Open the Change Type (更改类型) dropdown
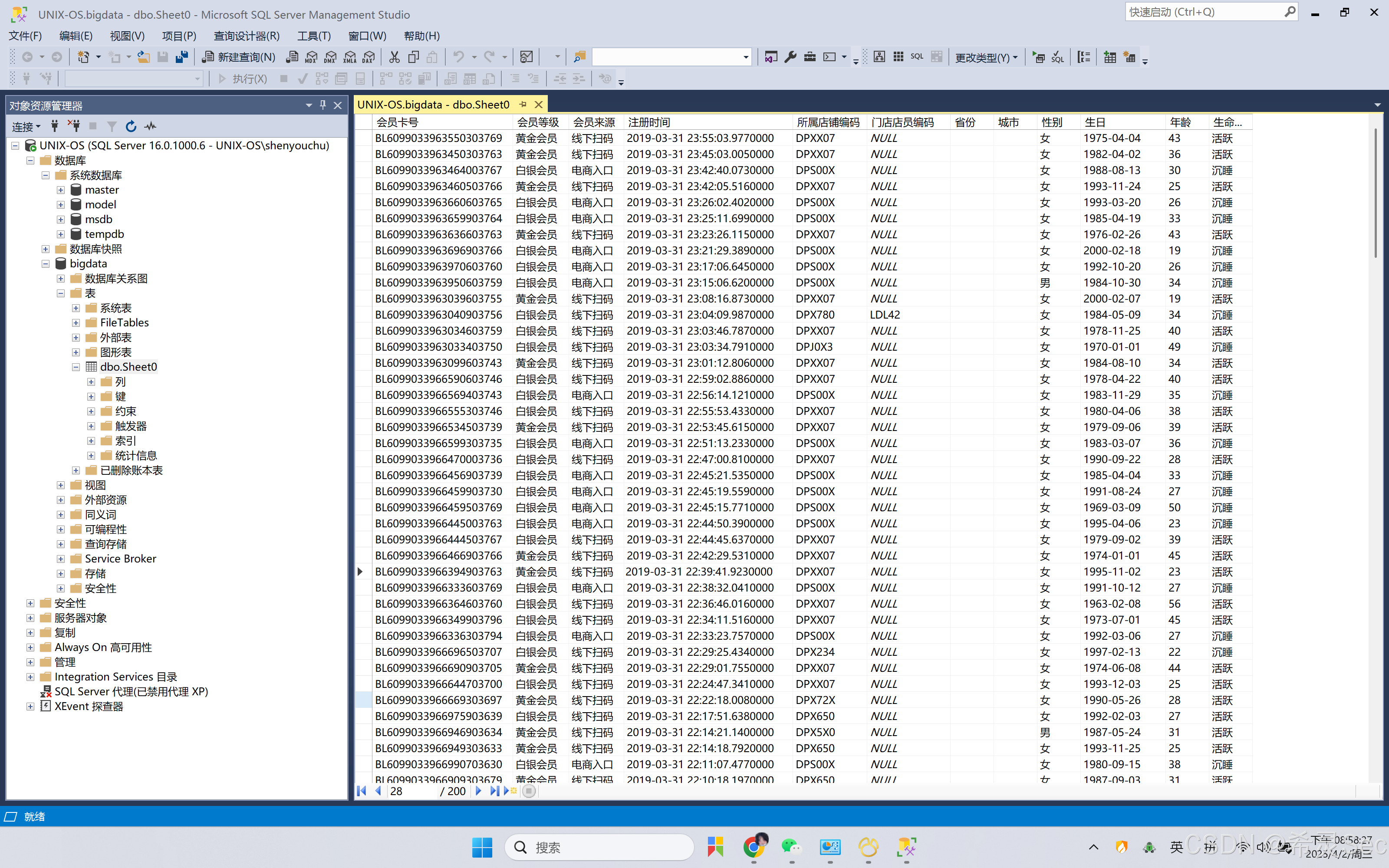The width and height of the screenshot is (1389, 868). point(986,57)
